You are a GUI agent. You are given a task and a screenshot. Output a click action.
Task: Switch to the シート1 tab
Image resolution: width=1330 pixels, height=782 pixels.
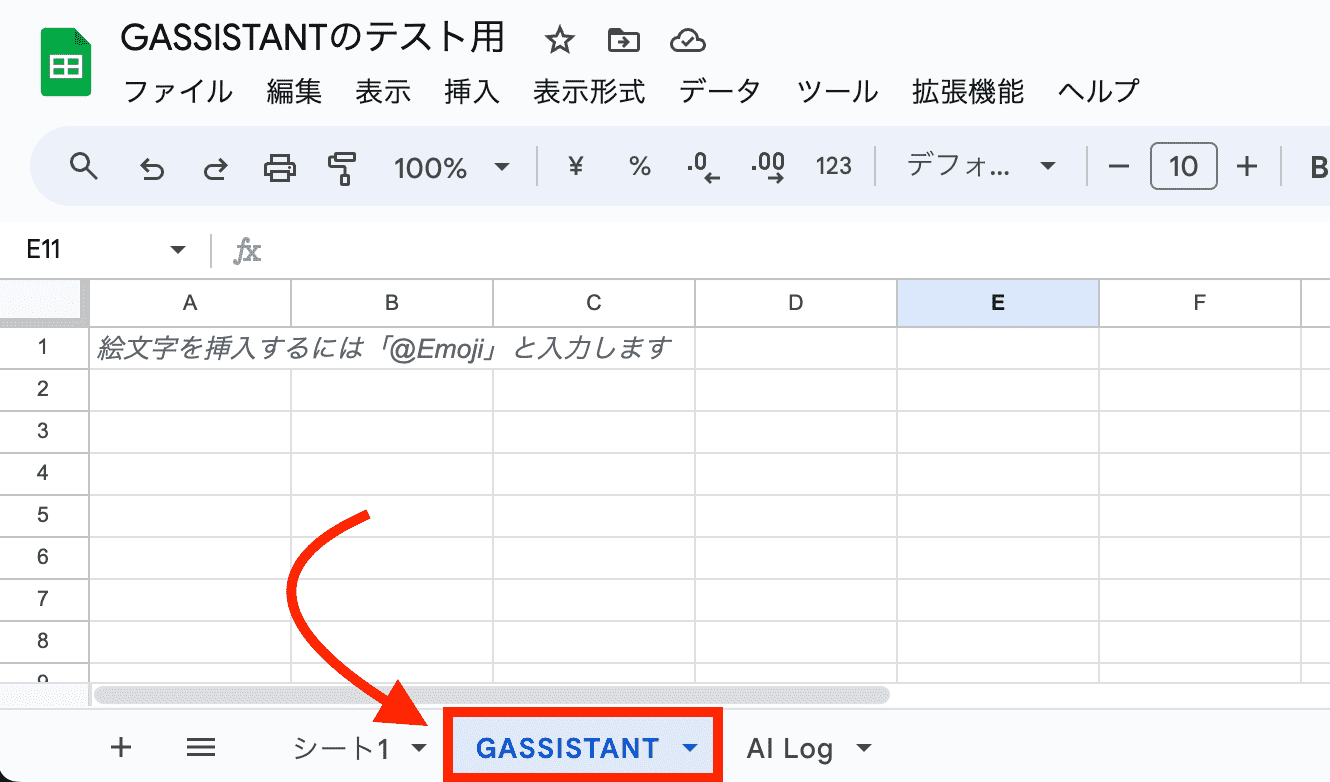coord(340,748)
